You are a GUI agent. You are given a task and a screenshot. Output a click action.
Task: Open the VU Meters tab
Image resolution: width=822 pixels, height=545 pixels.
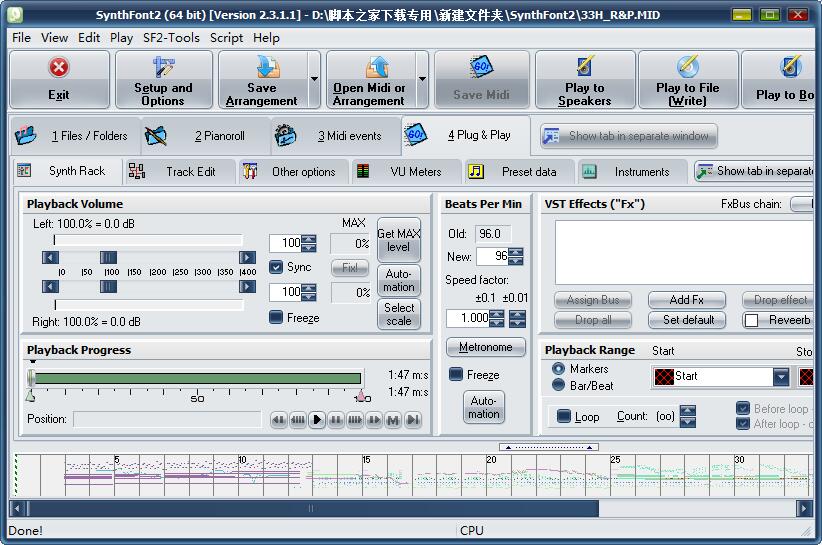406,172
